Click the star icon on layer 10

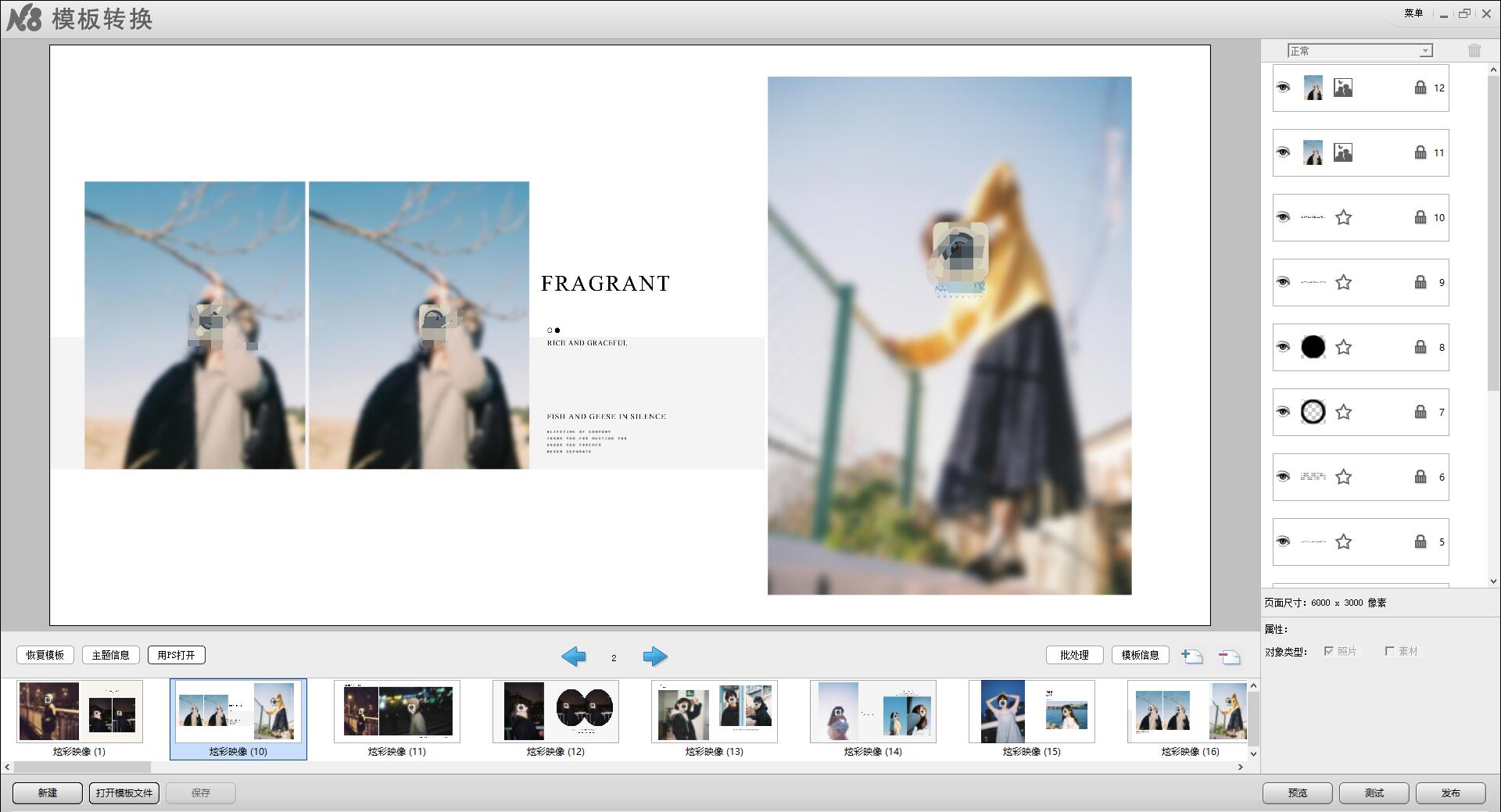(x=1343, y=217)
